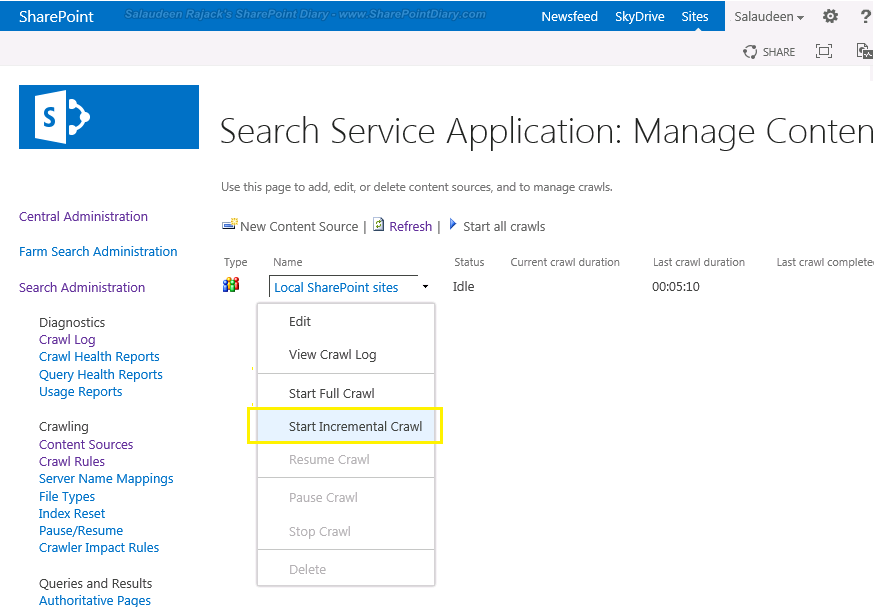Click the Refresh icon
The height and width of the screenshot is (607, 874).
pos(379,225)
